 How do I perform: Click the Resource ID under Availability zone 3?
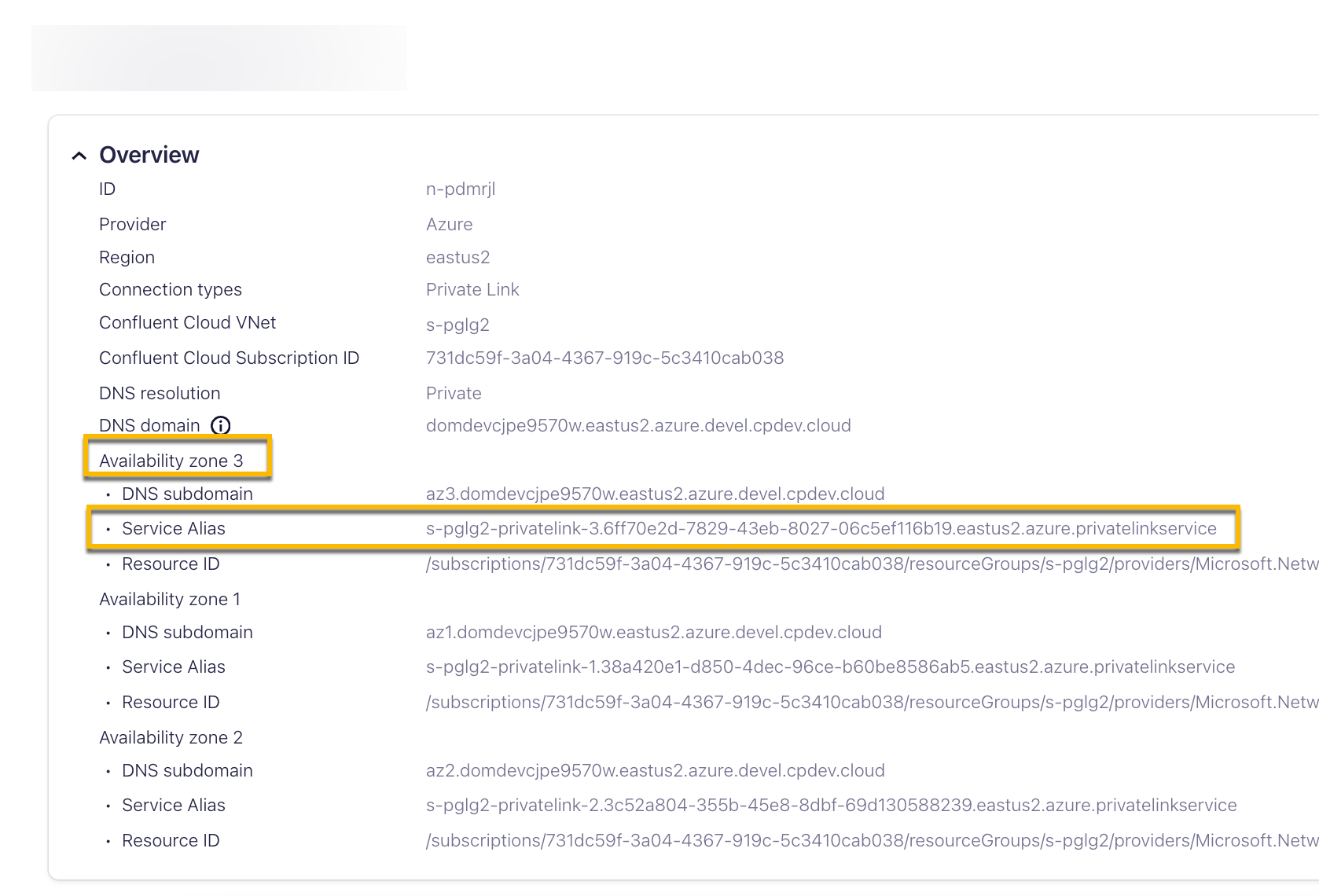coord(865,564)
